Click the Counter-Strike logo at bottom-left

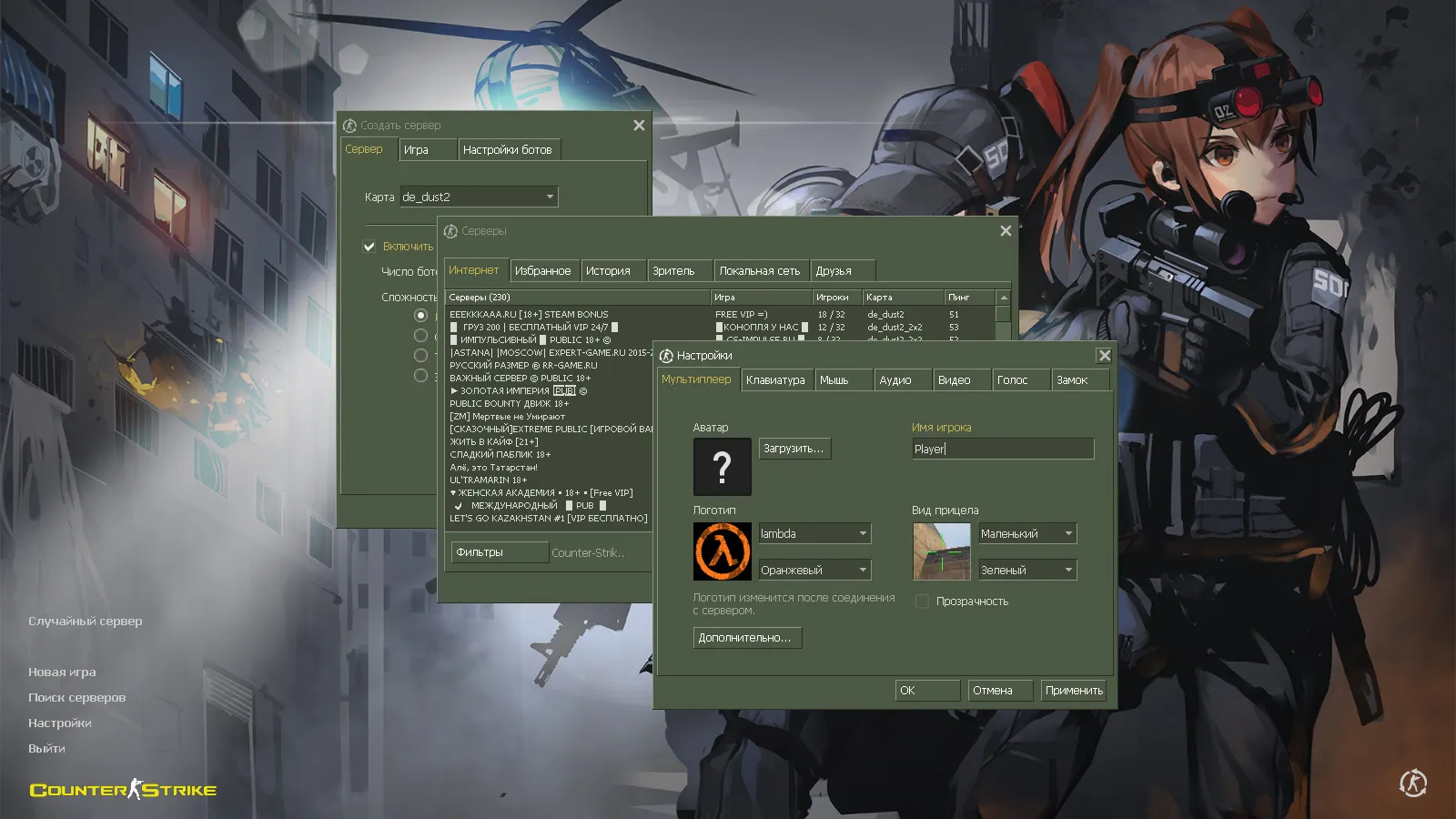pos(124,790)
